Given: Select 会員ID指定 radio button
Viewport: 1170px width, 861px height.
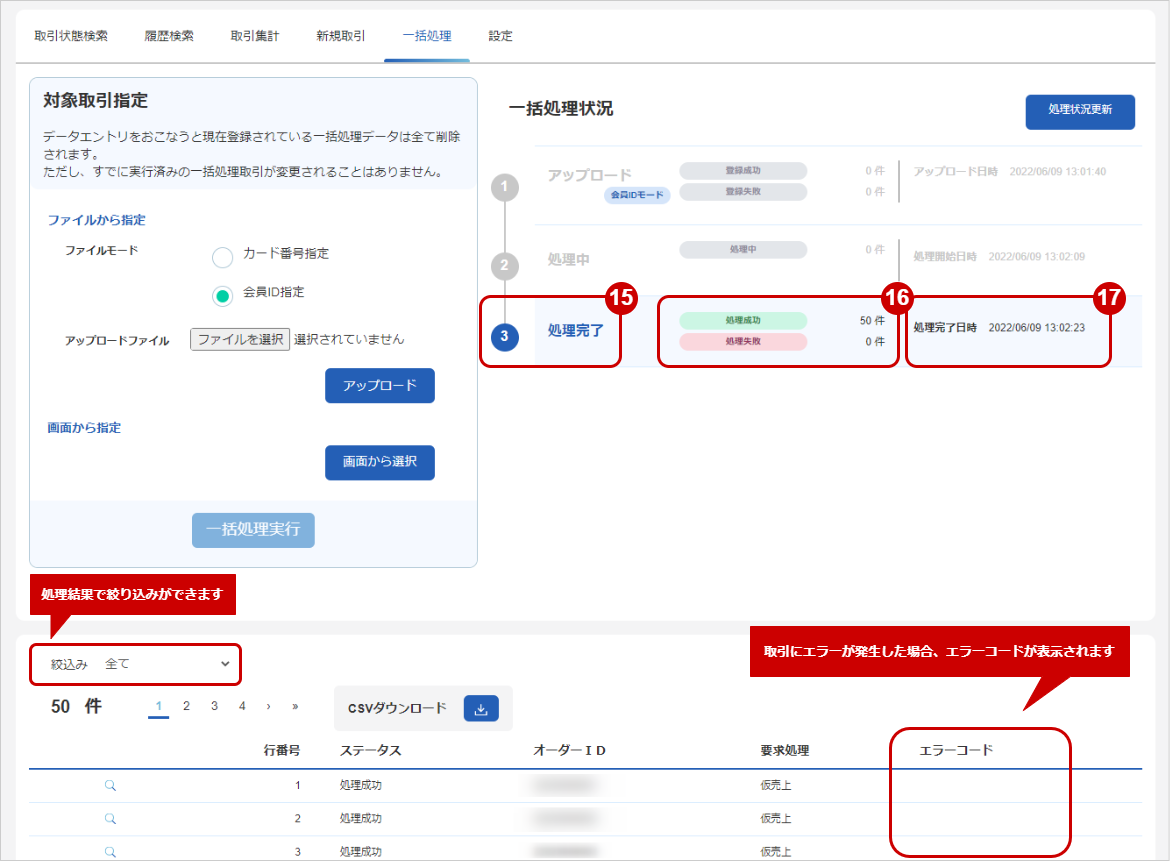Looking at the screenshot, I should [222, 296].
